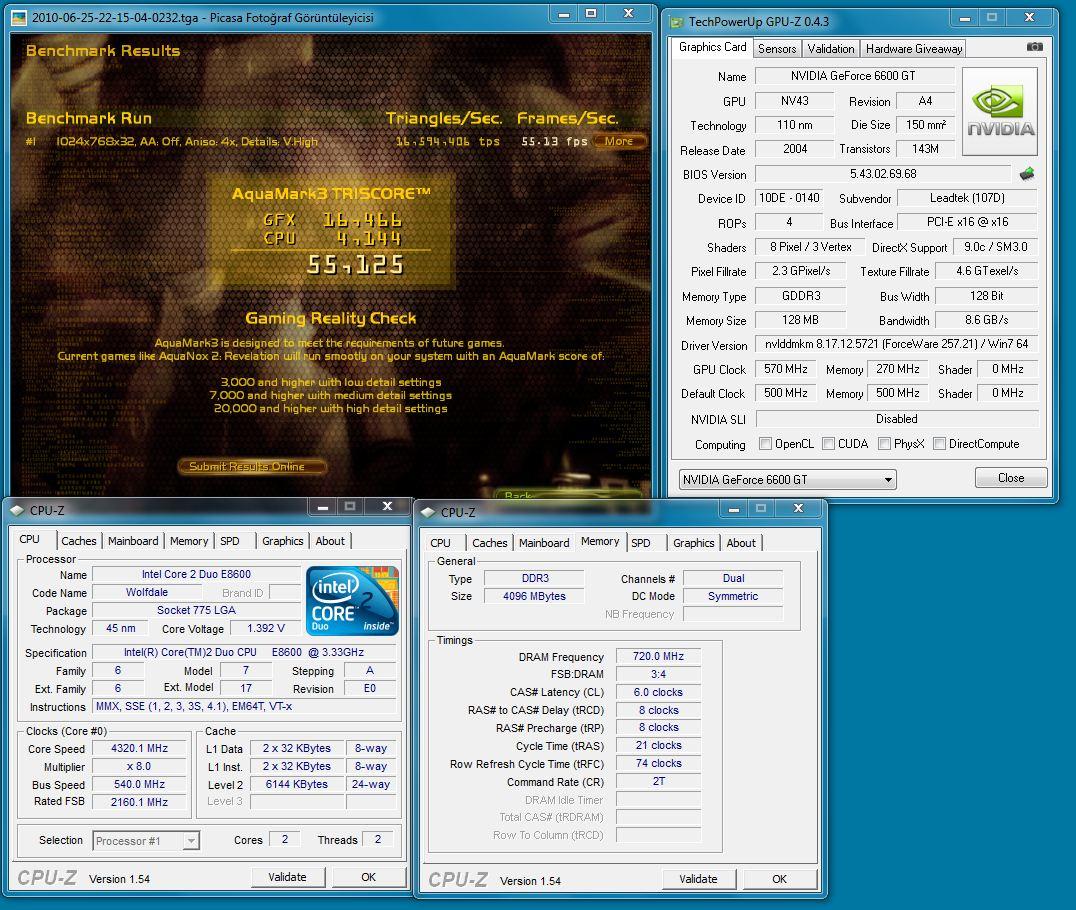Viewport: 1076px width, 910px height.
Task: Click the GPU Clock value 570 MHz
Action: tap(786, 369)
